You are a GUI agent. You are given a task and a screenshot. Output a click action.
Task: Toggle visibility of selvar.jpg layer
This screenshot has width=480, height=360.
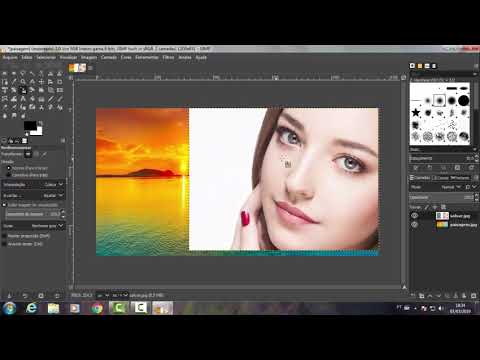click(x=414, y=216)
